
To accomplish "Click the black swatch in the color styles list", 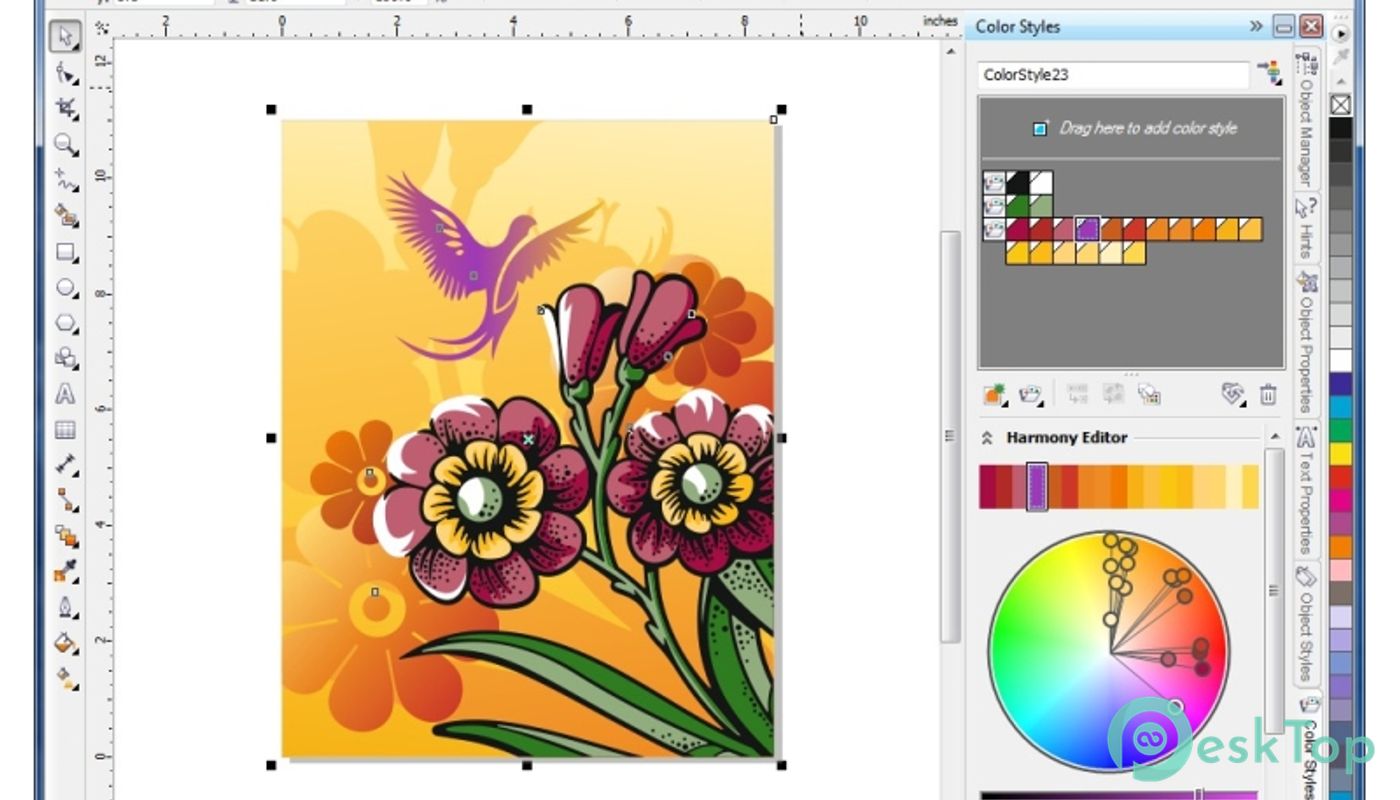I will click(x=1018, y=182).
